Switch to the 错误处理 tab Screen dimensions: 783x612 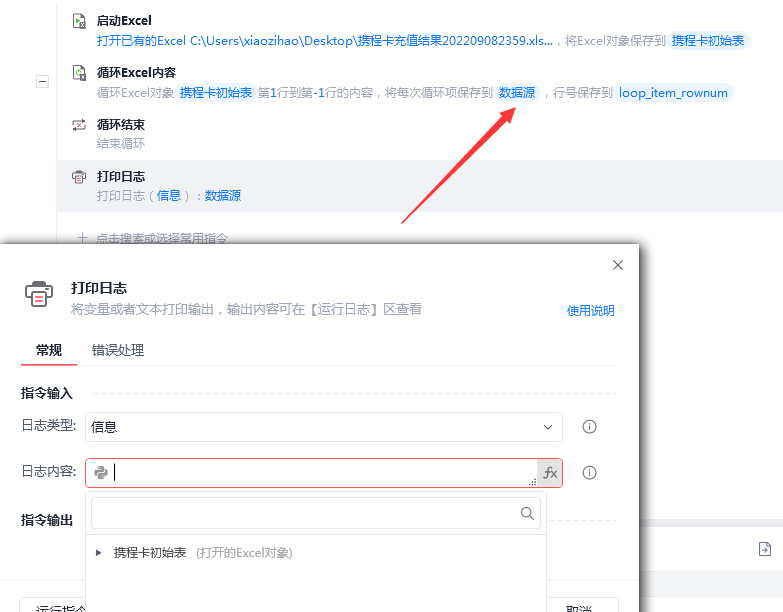[118, 350]
